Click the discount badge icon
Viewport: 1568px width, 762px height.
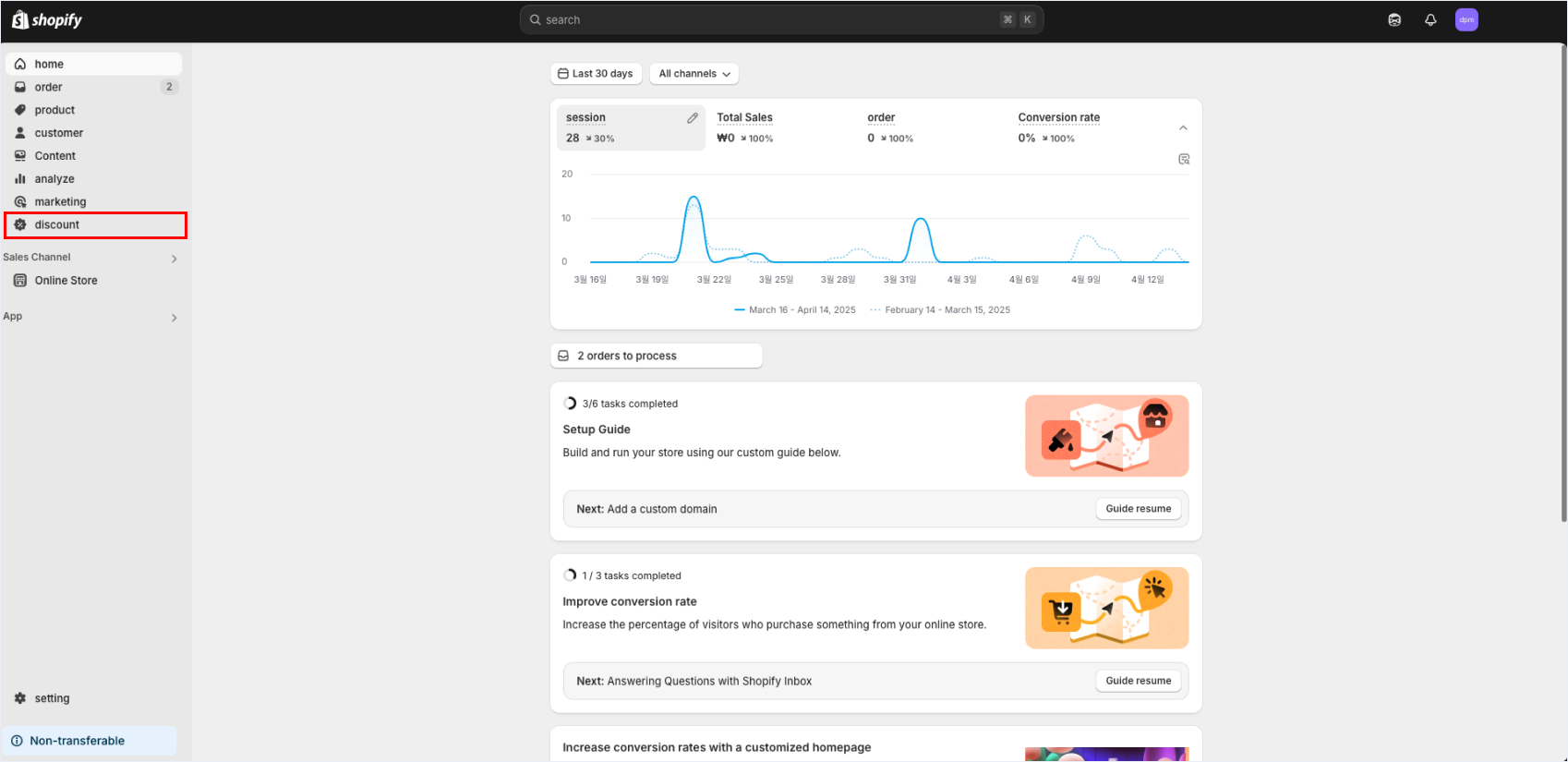tap(20, 224)
